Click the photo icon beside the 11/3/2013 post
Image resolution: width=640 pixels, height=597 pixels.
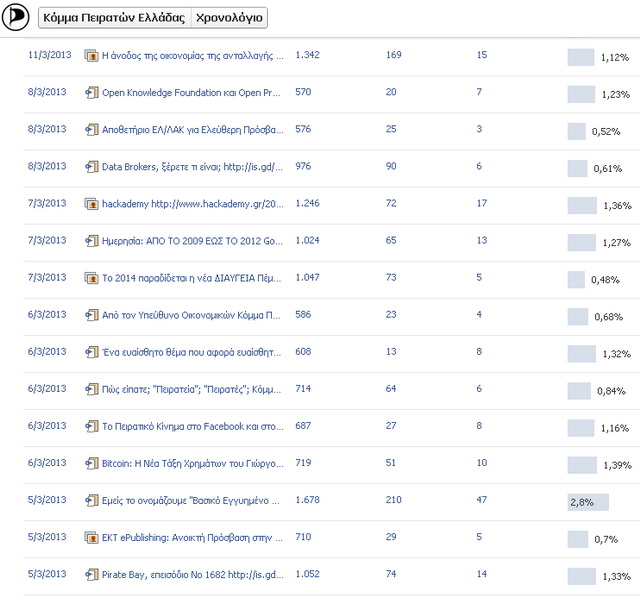(x=92, y=56)
